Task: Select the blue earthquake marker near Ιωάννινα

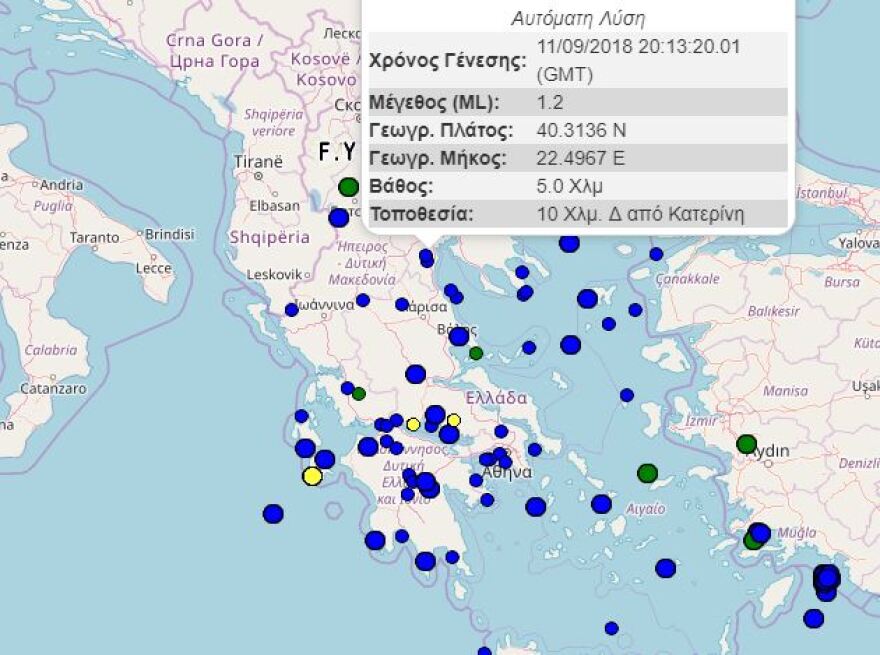Action: (290, 310)
